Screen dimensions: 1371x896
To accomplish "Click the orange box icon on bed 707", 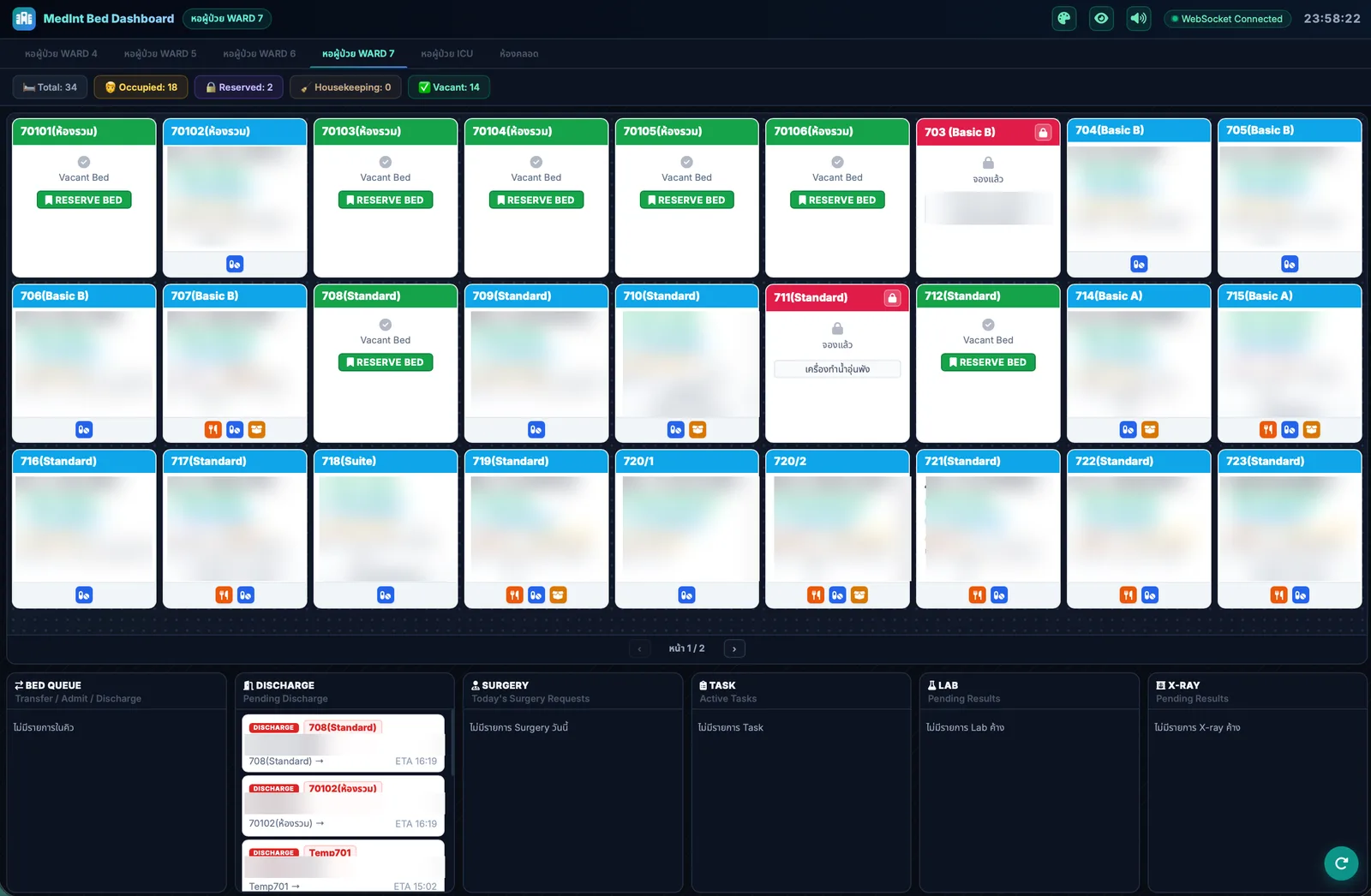I will (257, 429).
